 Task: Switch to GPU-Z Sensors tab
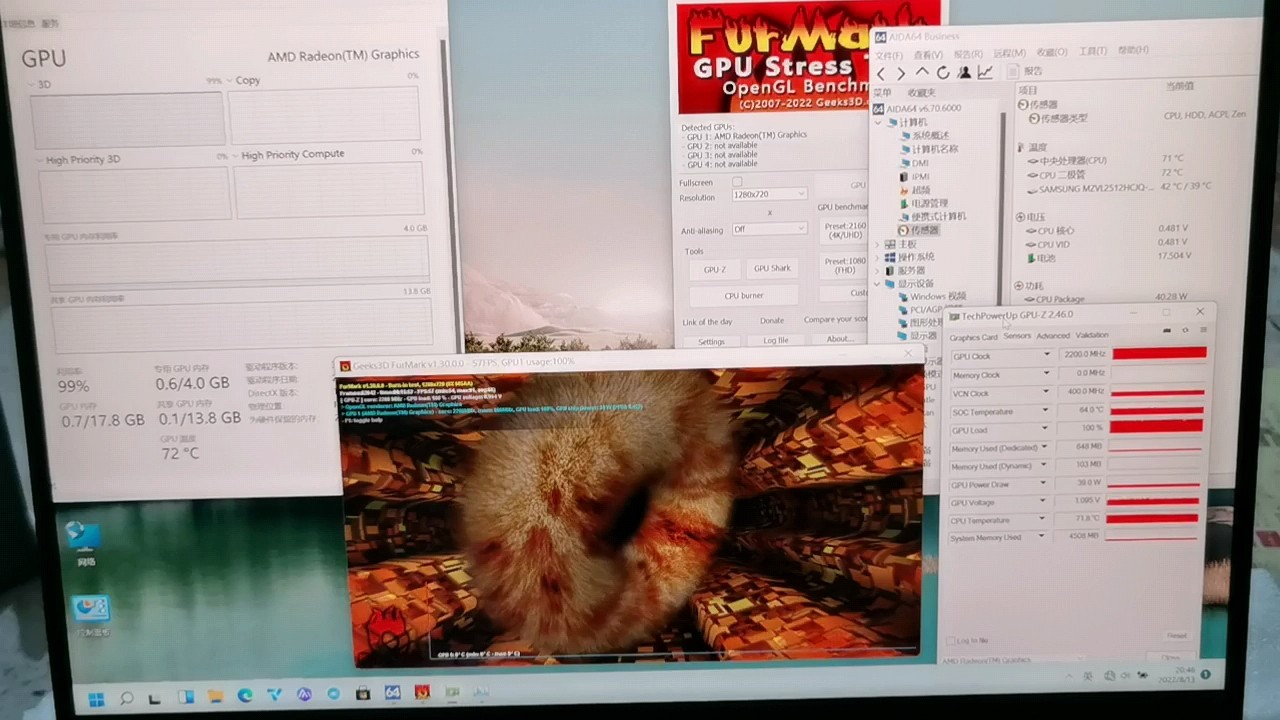[1017, 336]
